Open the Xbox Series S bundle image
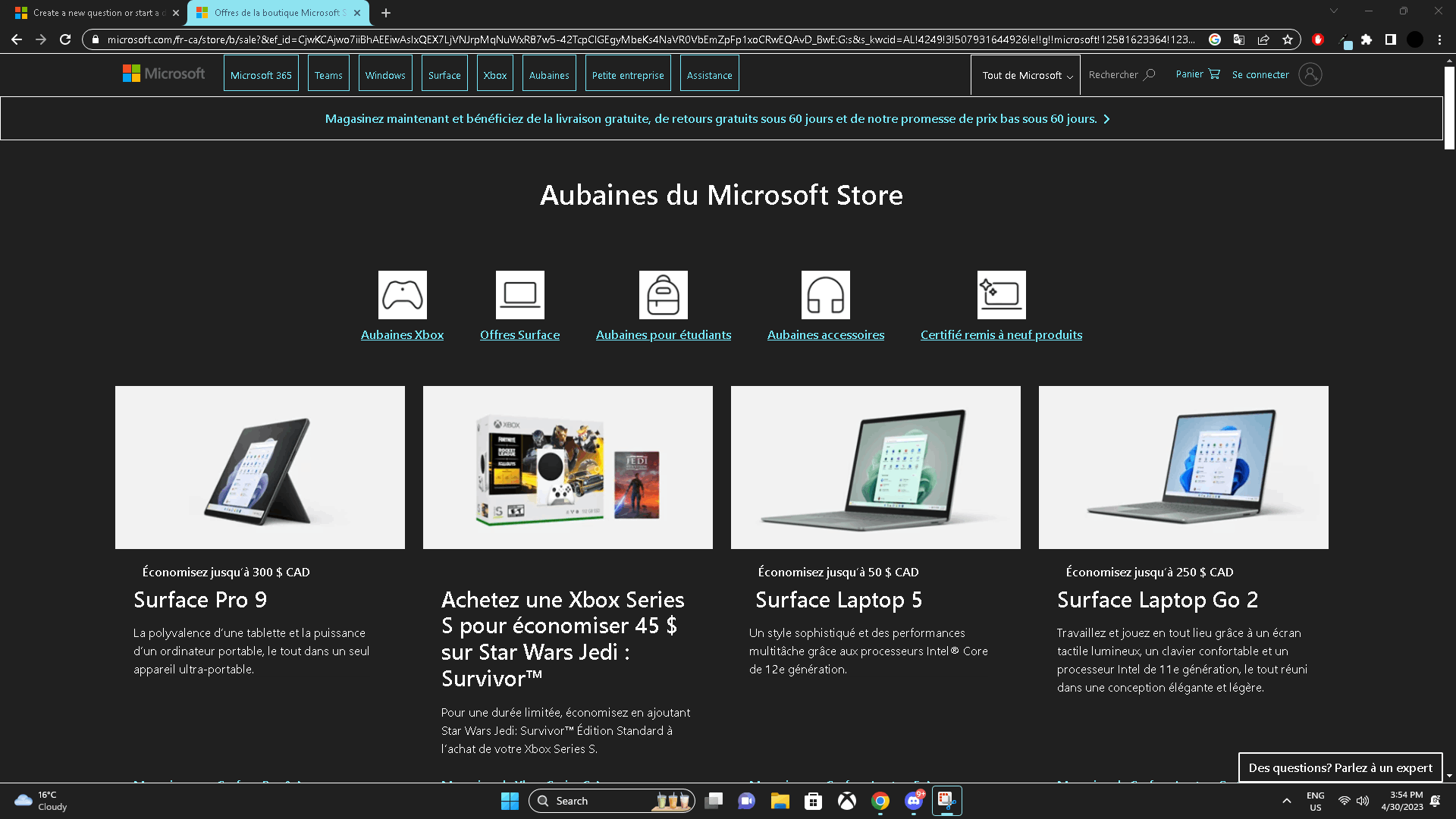 [568, 467]
